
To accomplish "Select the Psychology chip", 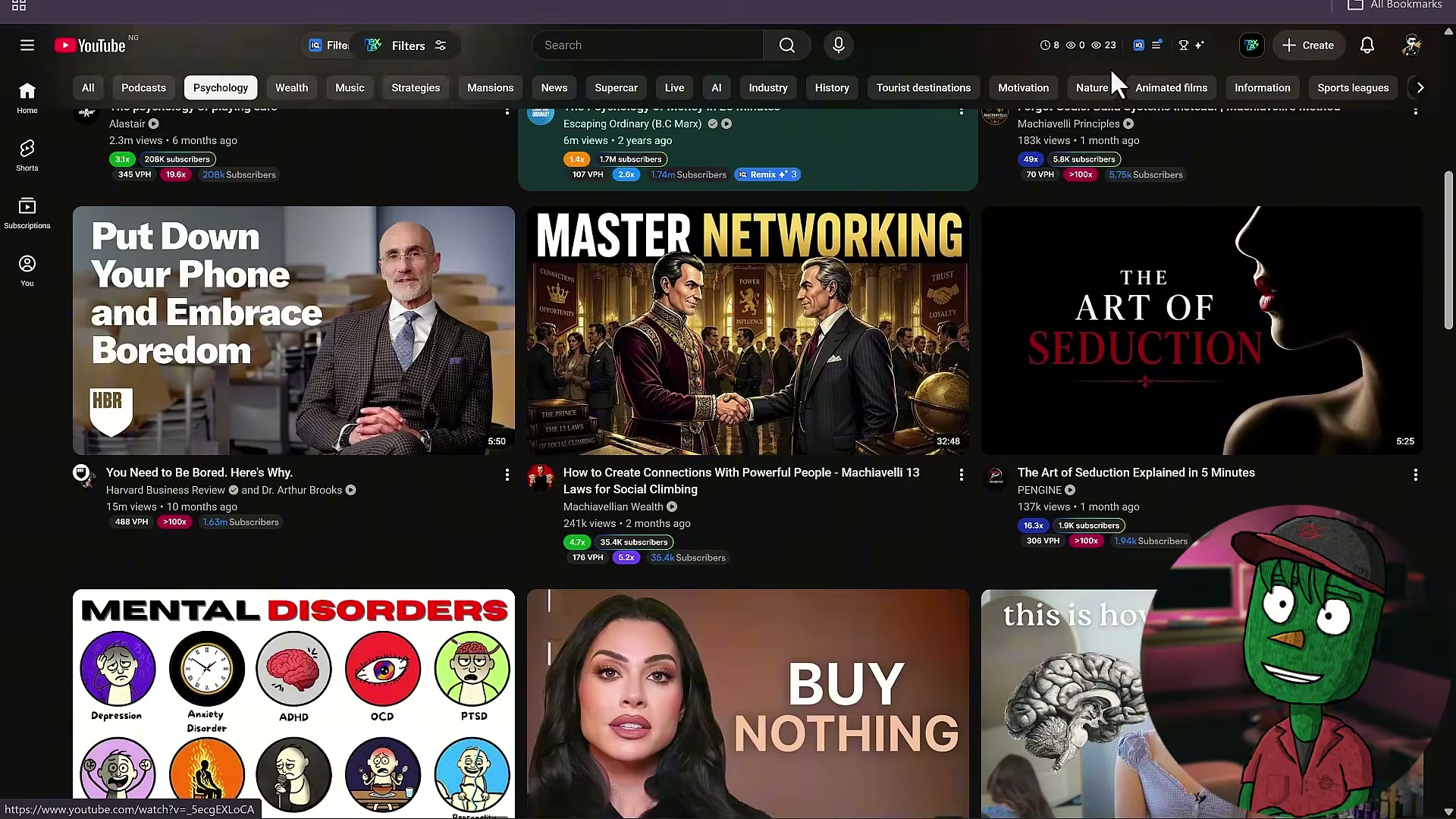I will coord(221,88).
